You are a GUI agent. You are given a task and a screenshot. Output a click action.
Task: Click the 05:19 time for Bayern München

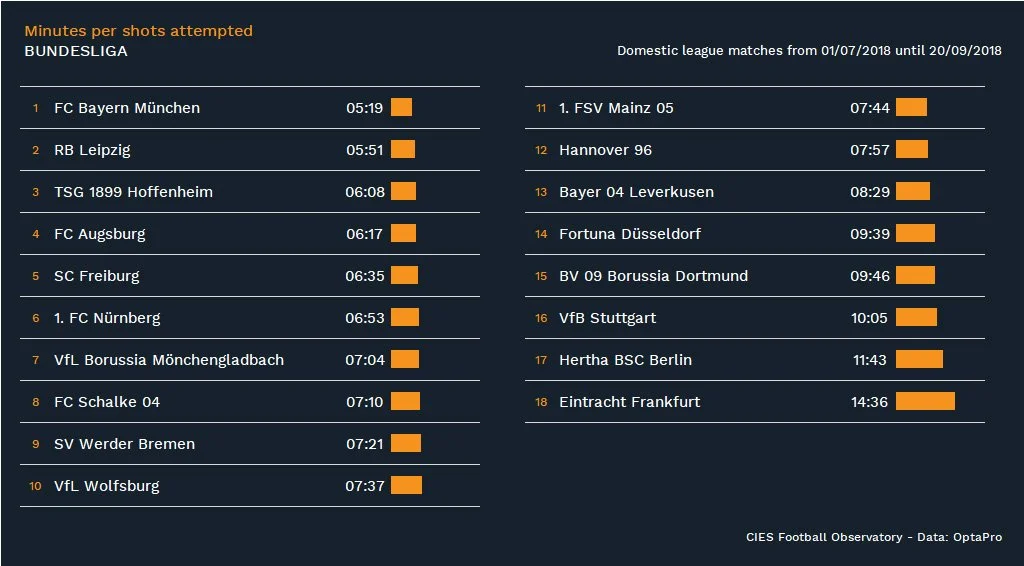[365, 108]
